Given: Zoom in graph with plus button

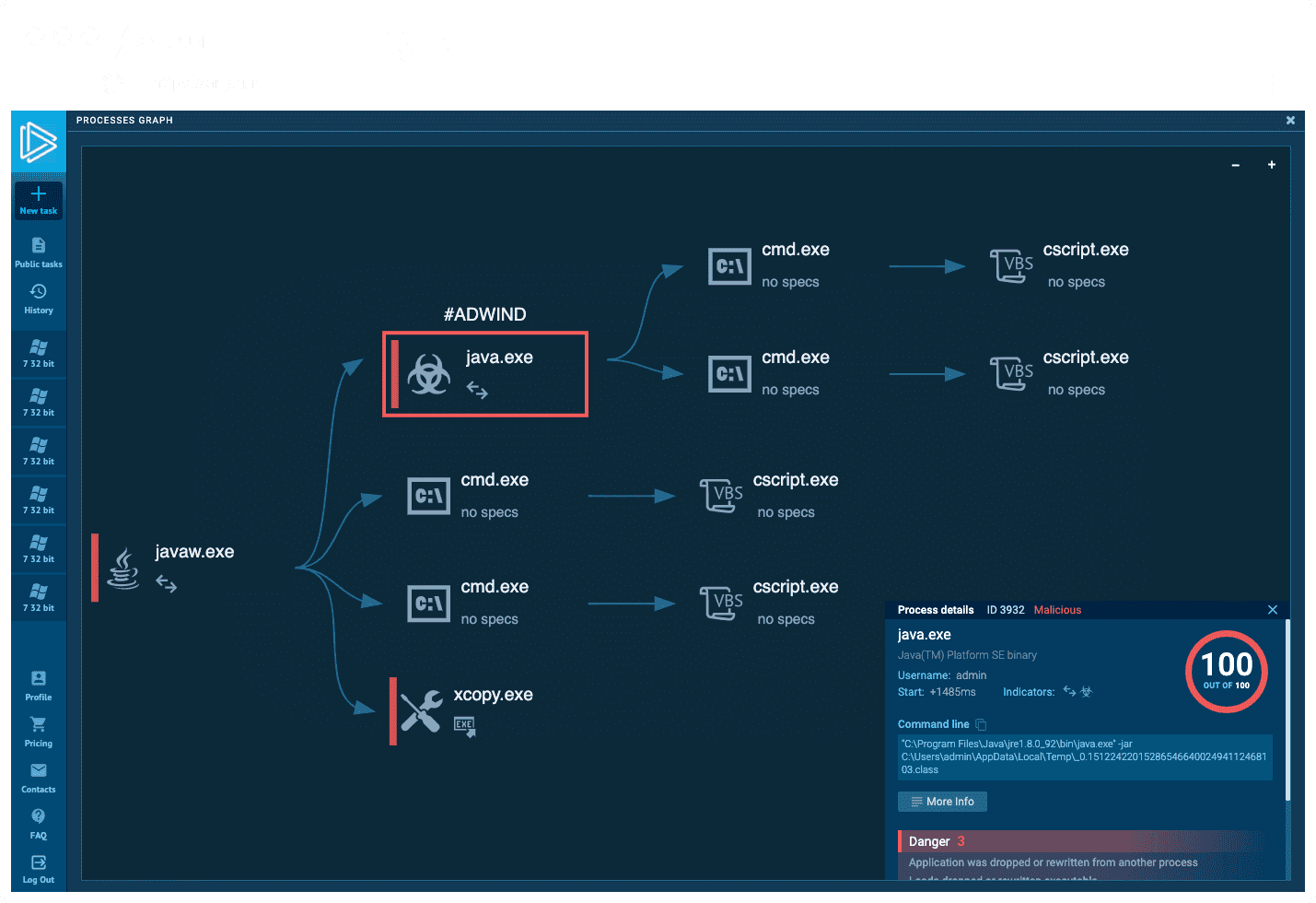Looking at the screenshot, I should pyautogui.click(x=1272, y=165).
